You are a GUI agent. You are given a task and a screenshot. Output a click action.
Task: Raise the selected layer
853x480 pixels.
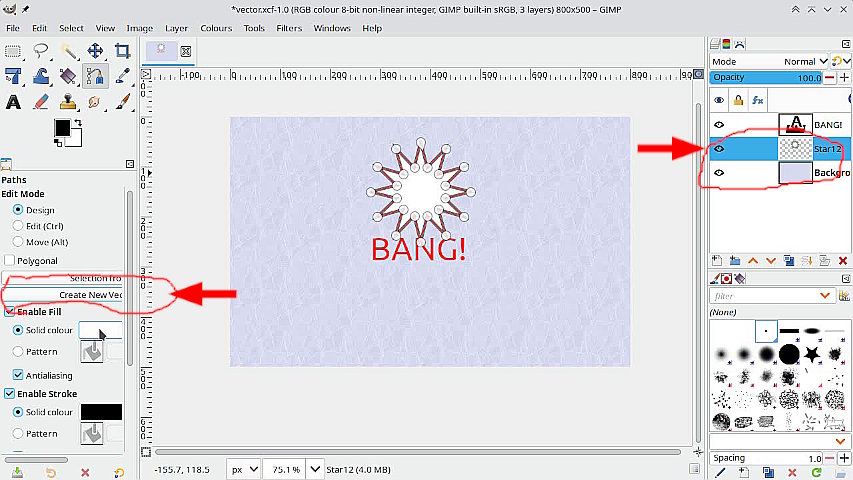point(753,261)
